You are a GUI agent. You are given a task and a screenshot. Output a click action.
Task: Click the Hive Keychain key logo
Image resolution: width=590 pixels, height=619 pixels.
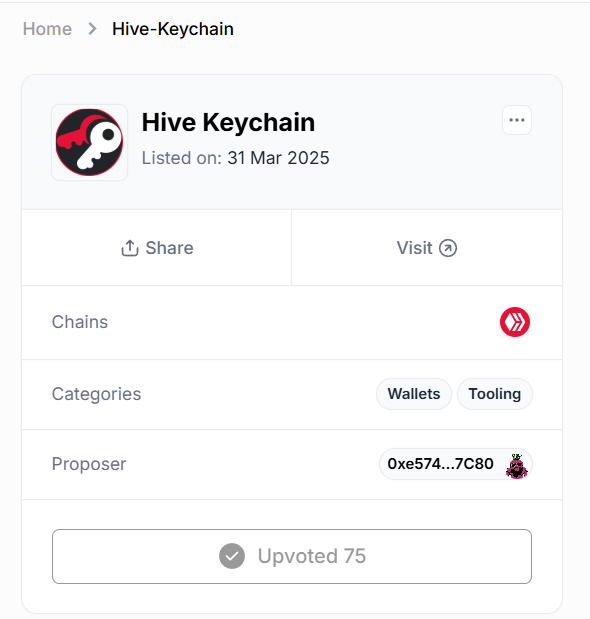(x=89, y=143)
